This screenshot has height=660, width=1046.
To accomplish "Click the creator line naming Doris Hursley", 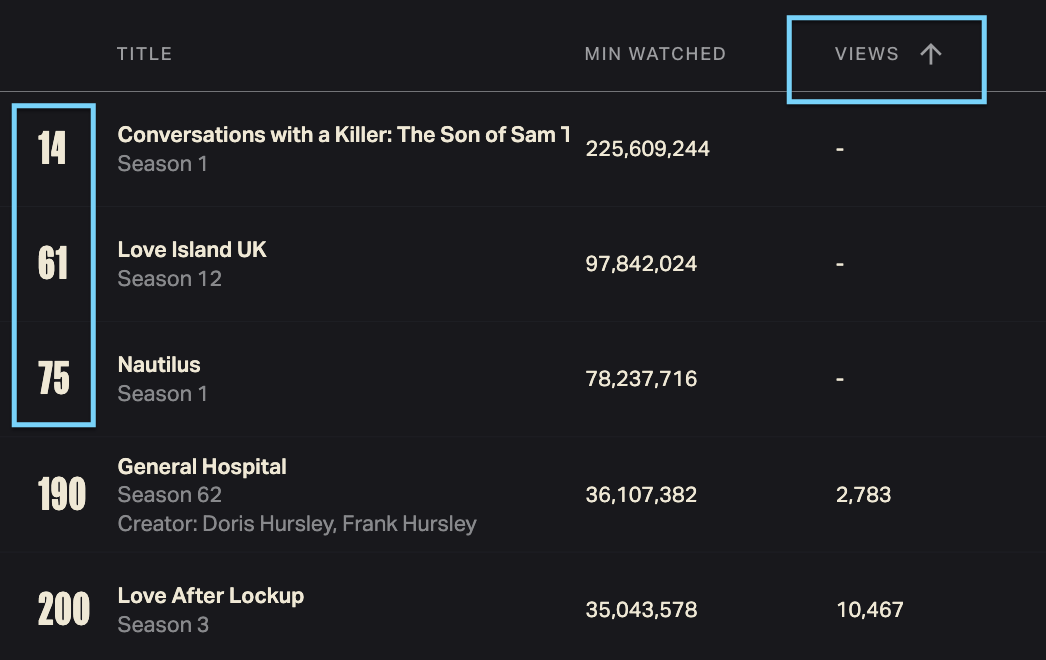I will (297, 524).
